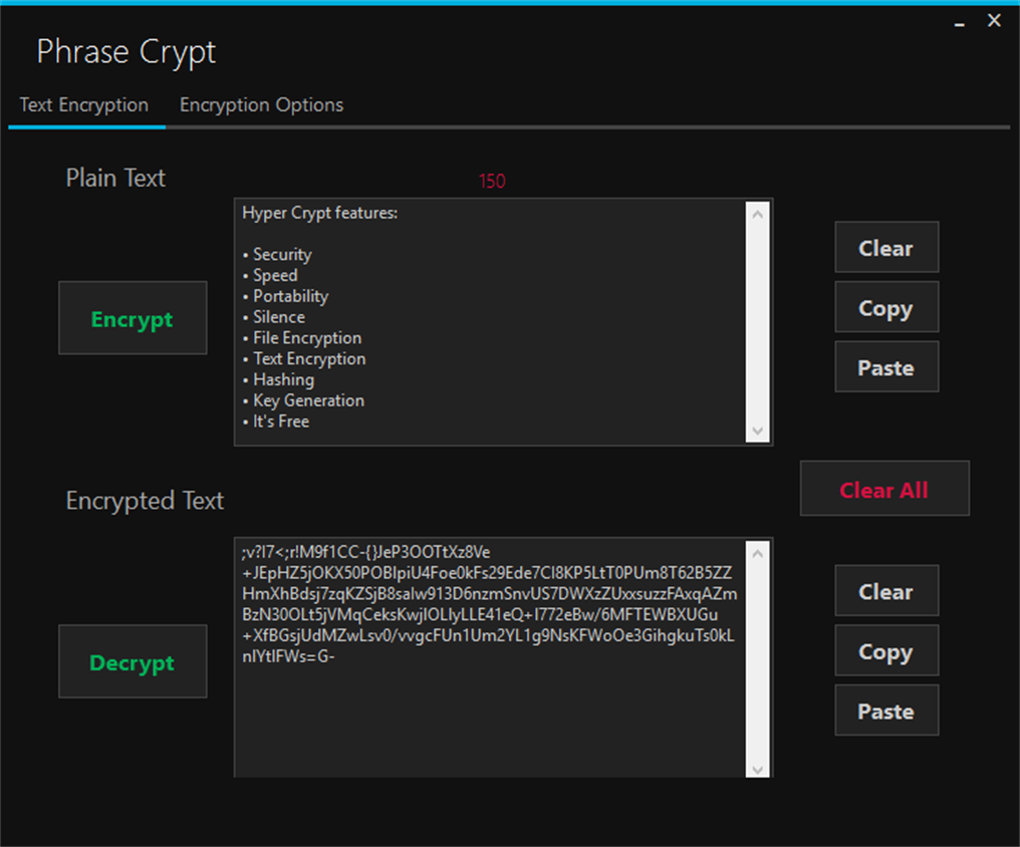The image size is (1020, 847).
Task: Clear the Plain Text box
Action: click(887, 247)
